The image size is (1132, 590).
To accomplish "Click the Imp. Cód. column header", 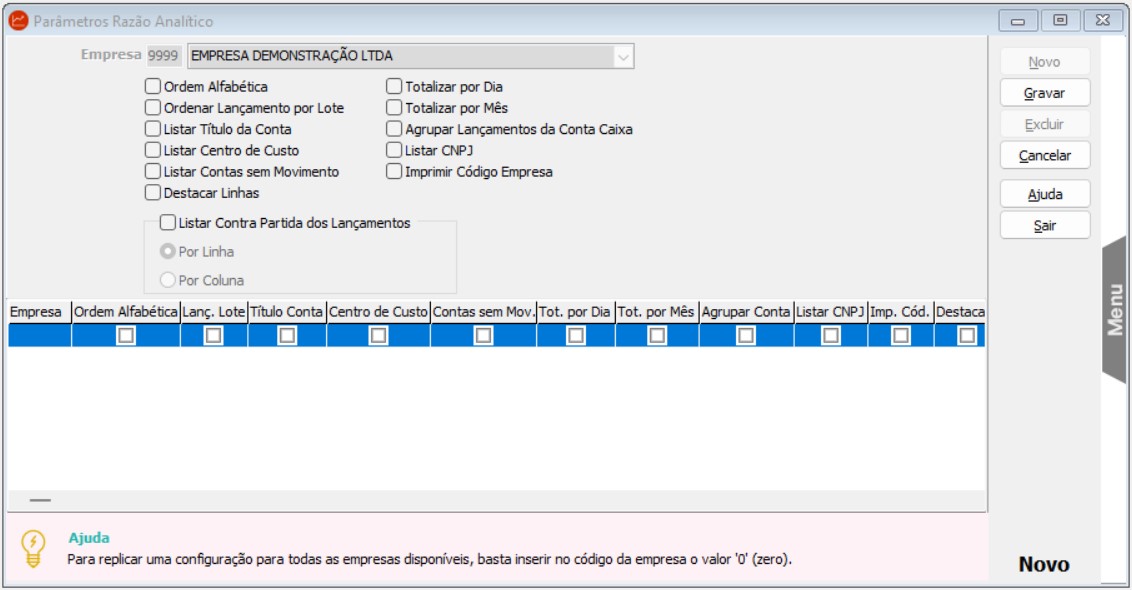I will click(x=900, y=312).
